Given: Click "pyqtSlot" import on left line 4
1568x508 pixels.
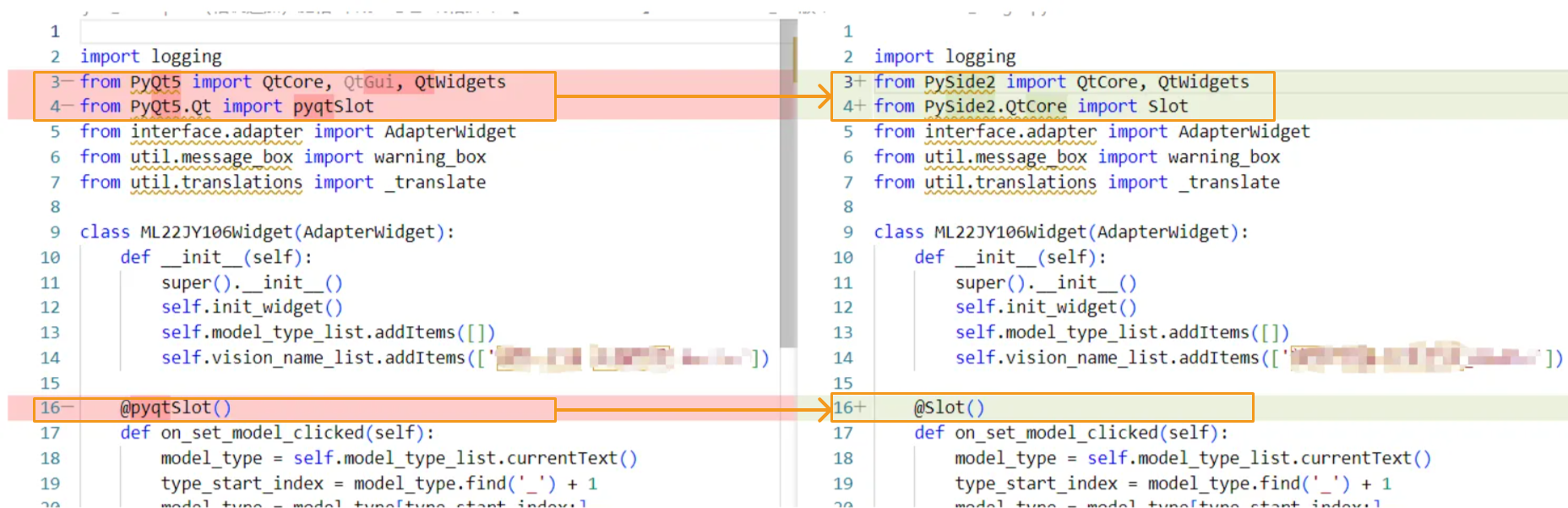Looking at the screenshot, I should click(333, 107).
